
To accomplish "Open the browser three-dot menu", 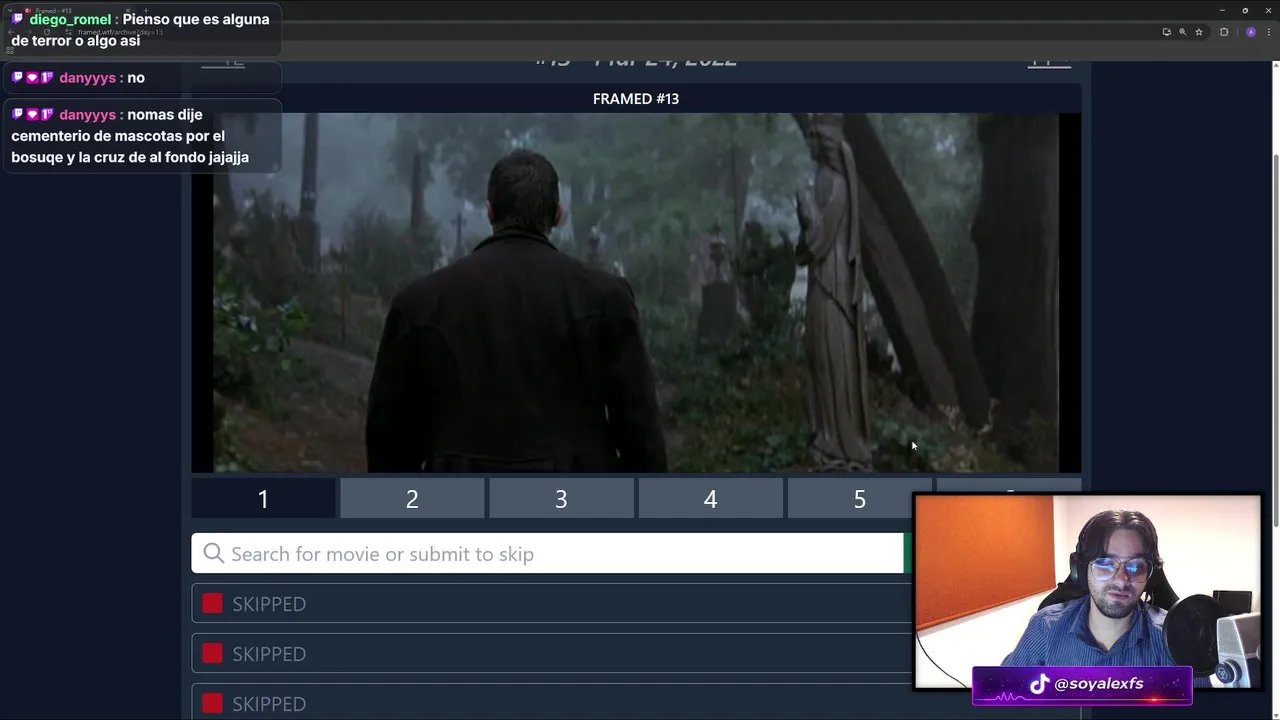I will click(1268, 32).
